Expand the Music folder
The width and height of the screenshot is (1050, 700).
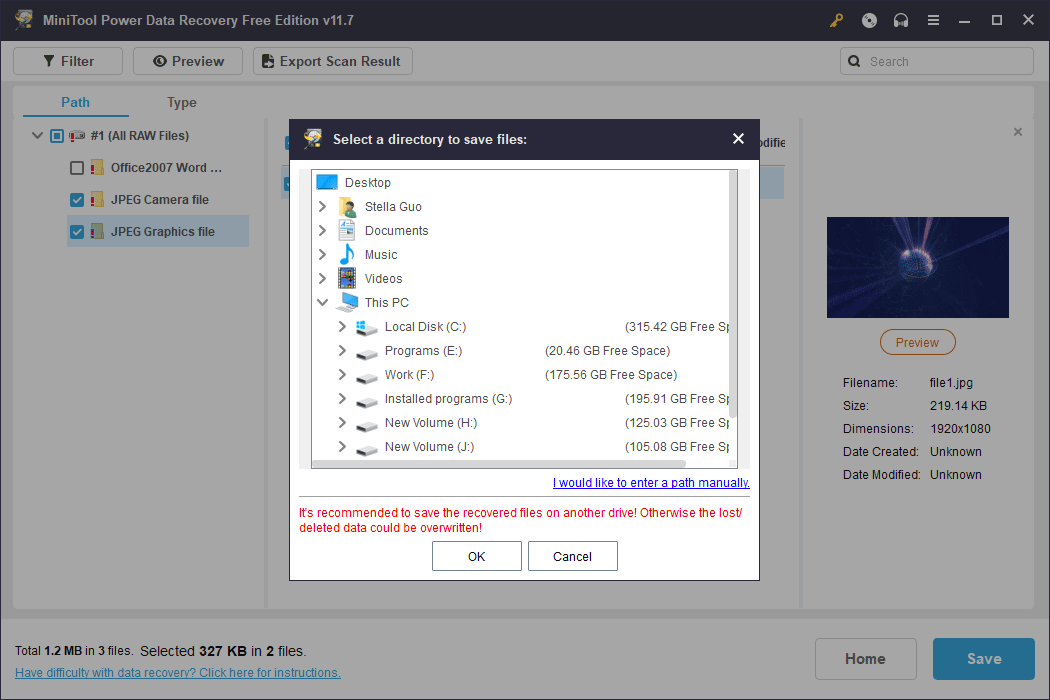(x=322, y=255)
